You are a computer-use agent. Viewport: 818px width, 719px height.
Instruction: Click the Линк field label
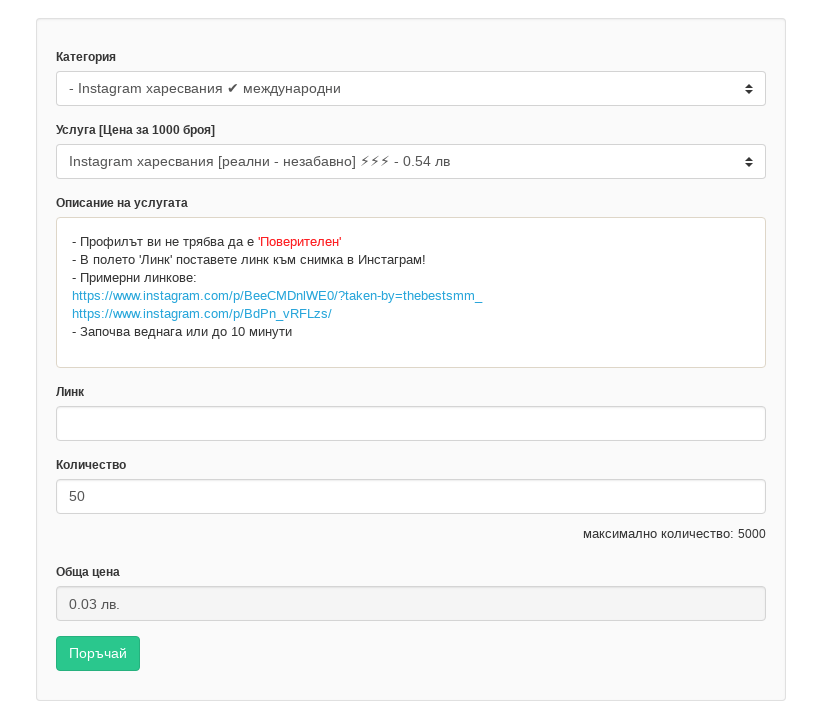(x=70, y=392)
